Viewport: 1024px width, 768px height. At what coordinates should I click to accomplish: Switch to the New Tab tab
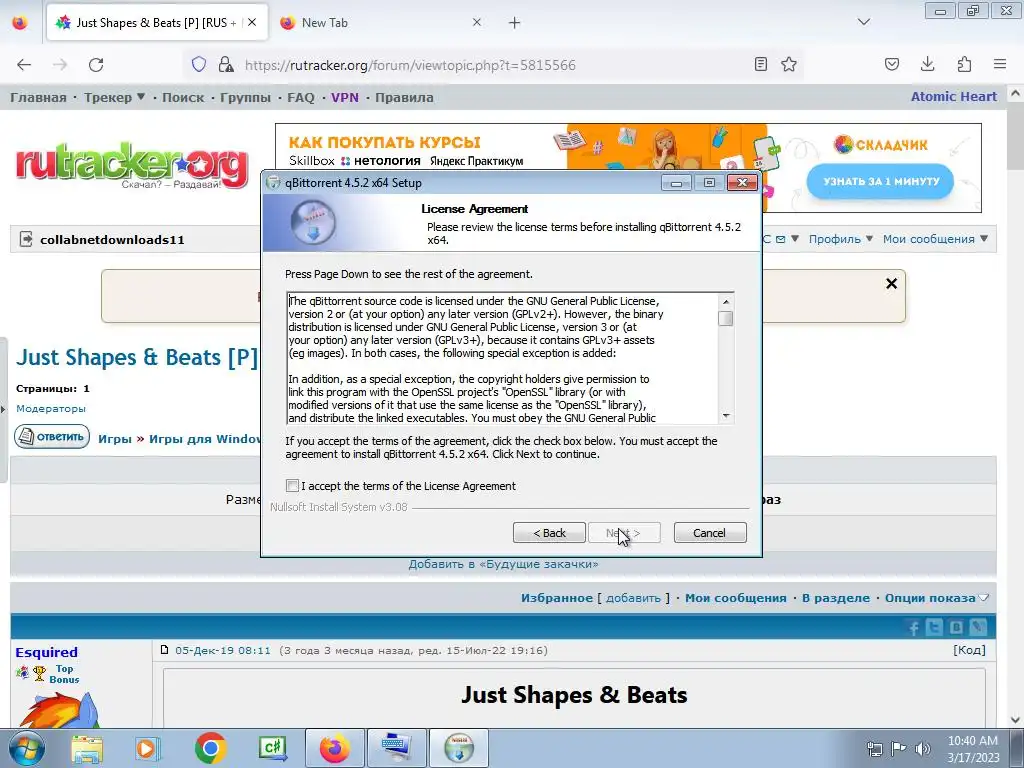point(379,23)
